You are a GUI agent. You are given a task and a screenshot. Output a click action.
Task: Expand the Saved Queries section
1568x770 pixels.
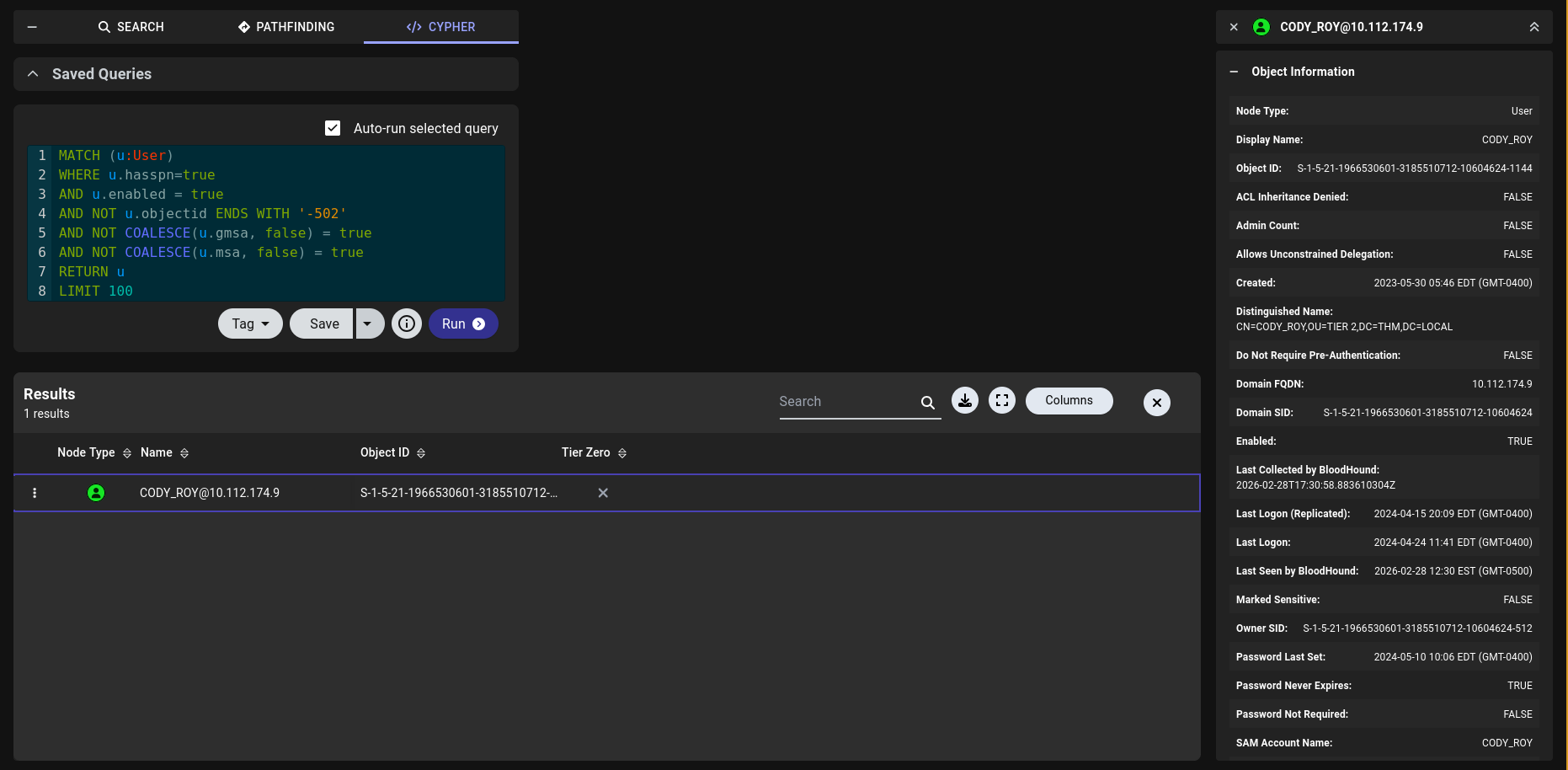coord(33,74)
